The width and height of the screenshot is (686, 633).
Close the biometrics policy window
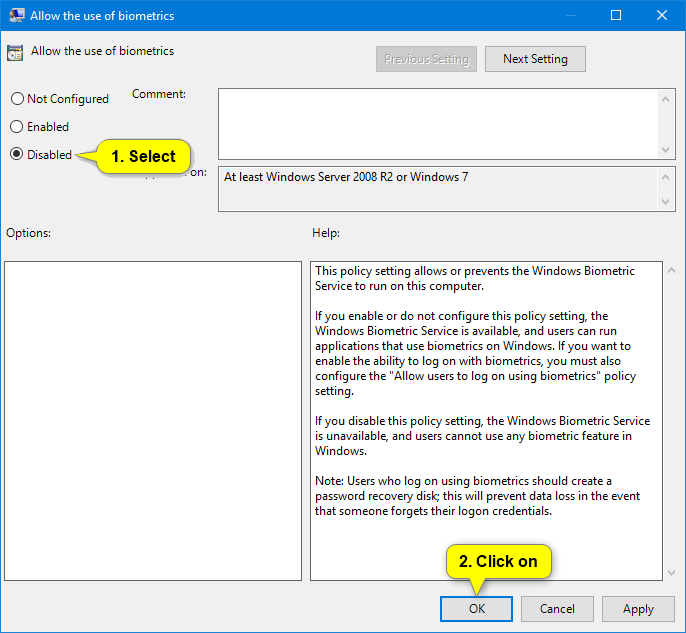[662, 15]
